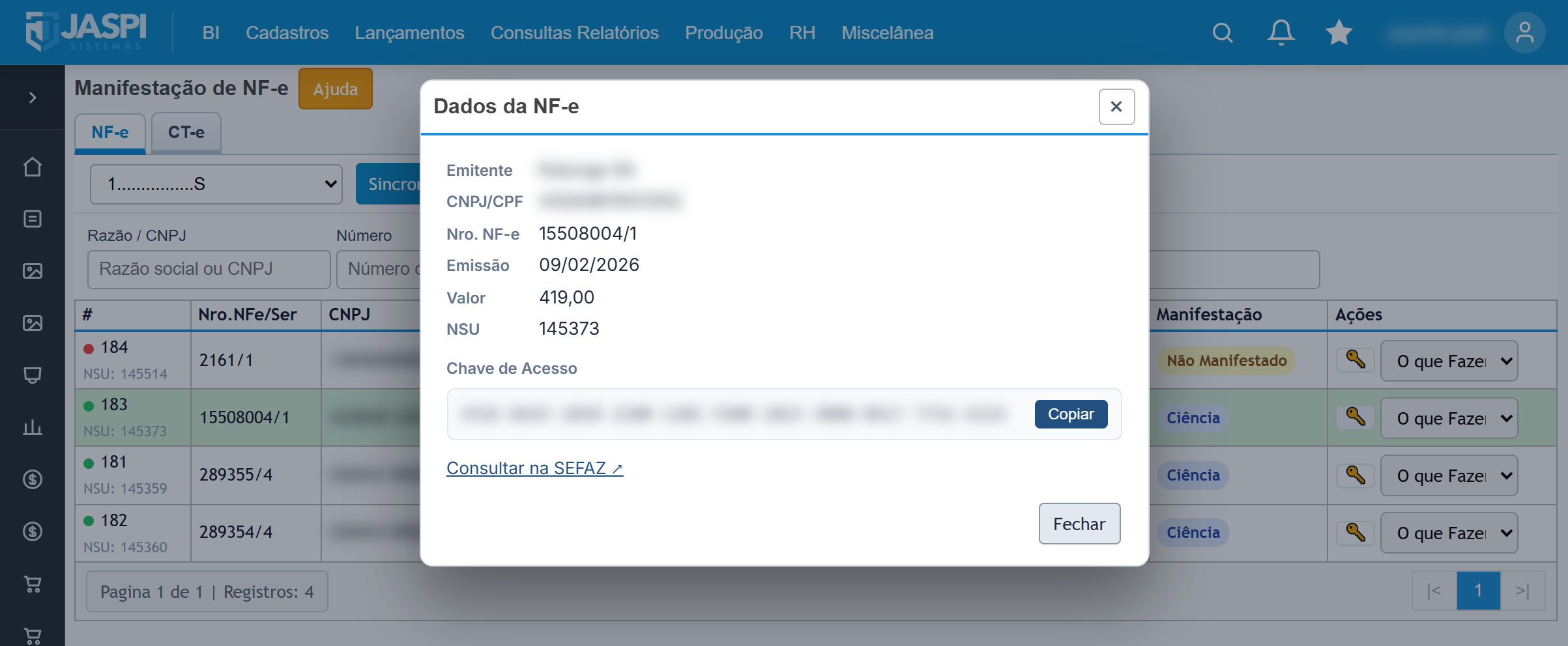This screenshot has width=1568, height=646.
Task: Jump to the first page arrow
Action: coord(1434,591)
